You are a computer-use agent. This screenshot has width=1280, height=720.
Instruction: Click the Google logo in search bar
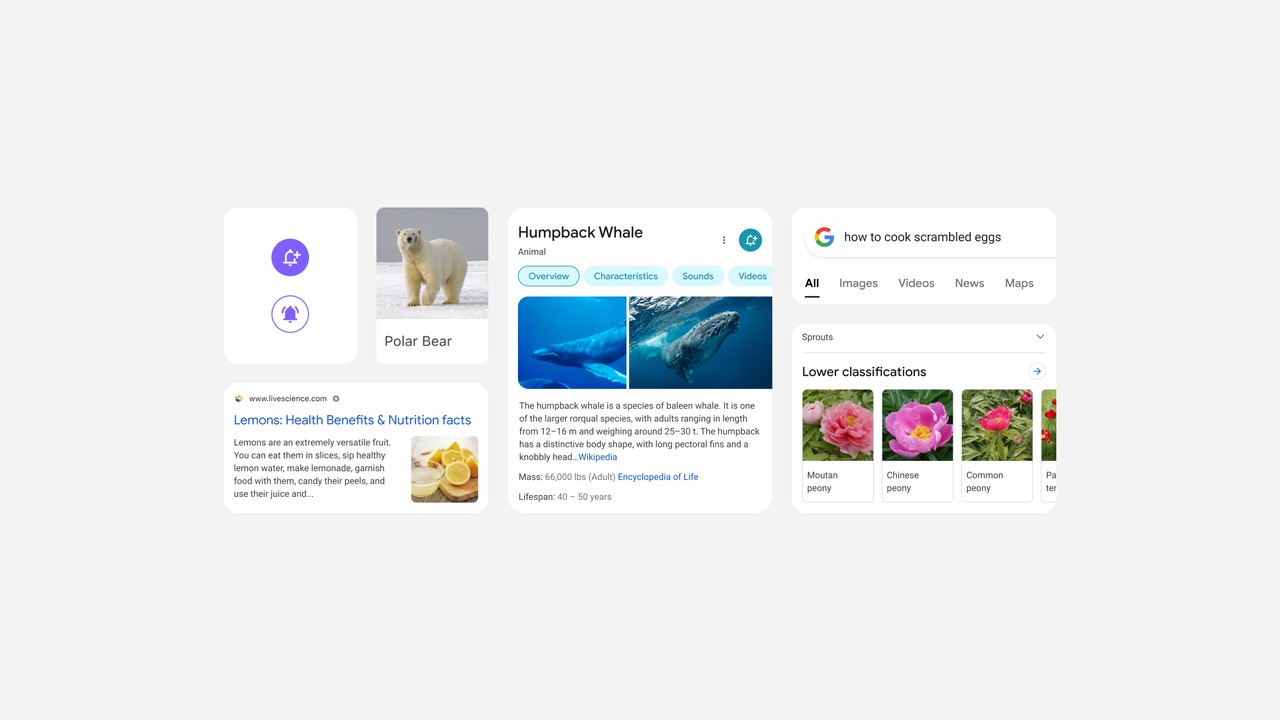[x=824, y=237]
